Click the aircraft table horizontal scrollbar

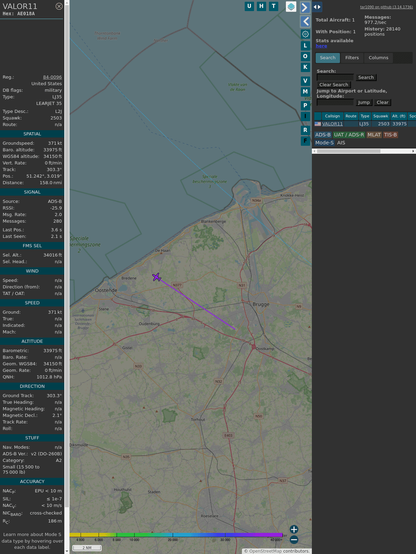coord(364,151)
